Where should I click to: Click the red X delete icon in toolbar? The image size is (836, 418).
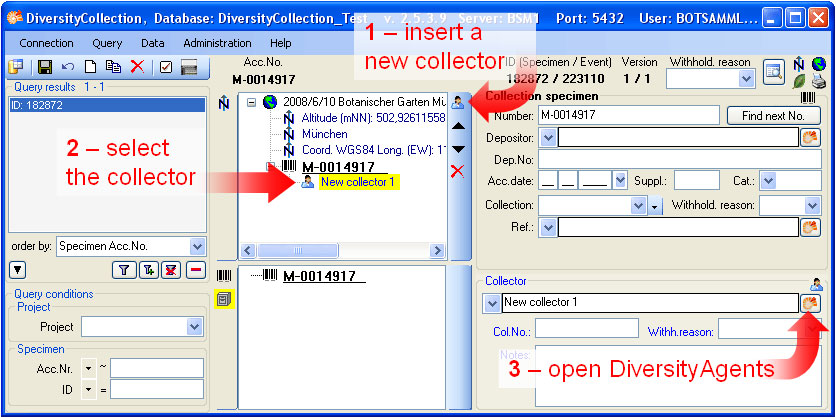(137, 67)
